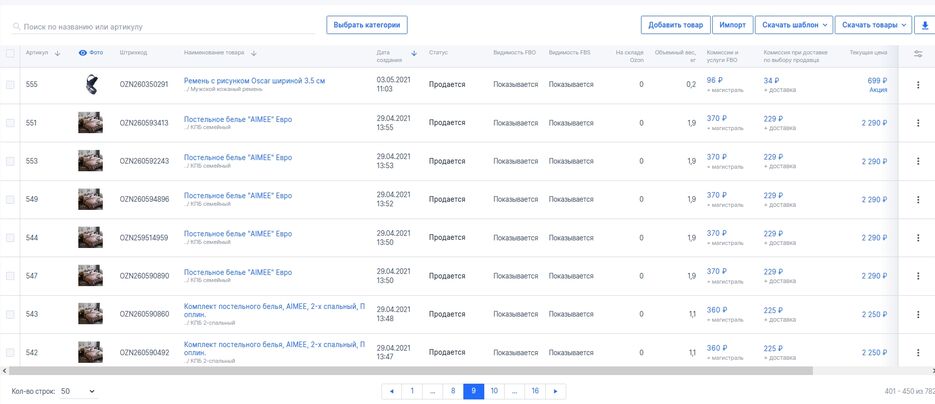
Task: Go to previous page arrow
Action: (392, 391)
